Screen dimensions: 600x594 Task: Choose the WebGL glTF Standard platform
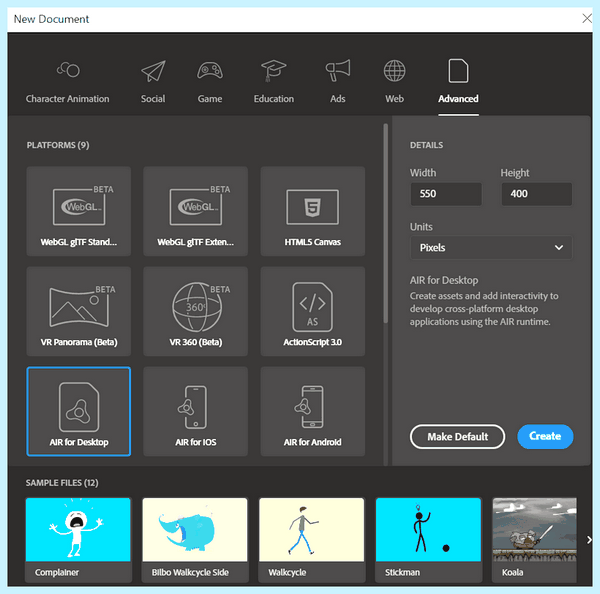(x=79, y=211)
